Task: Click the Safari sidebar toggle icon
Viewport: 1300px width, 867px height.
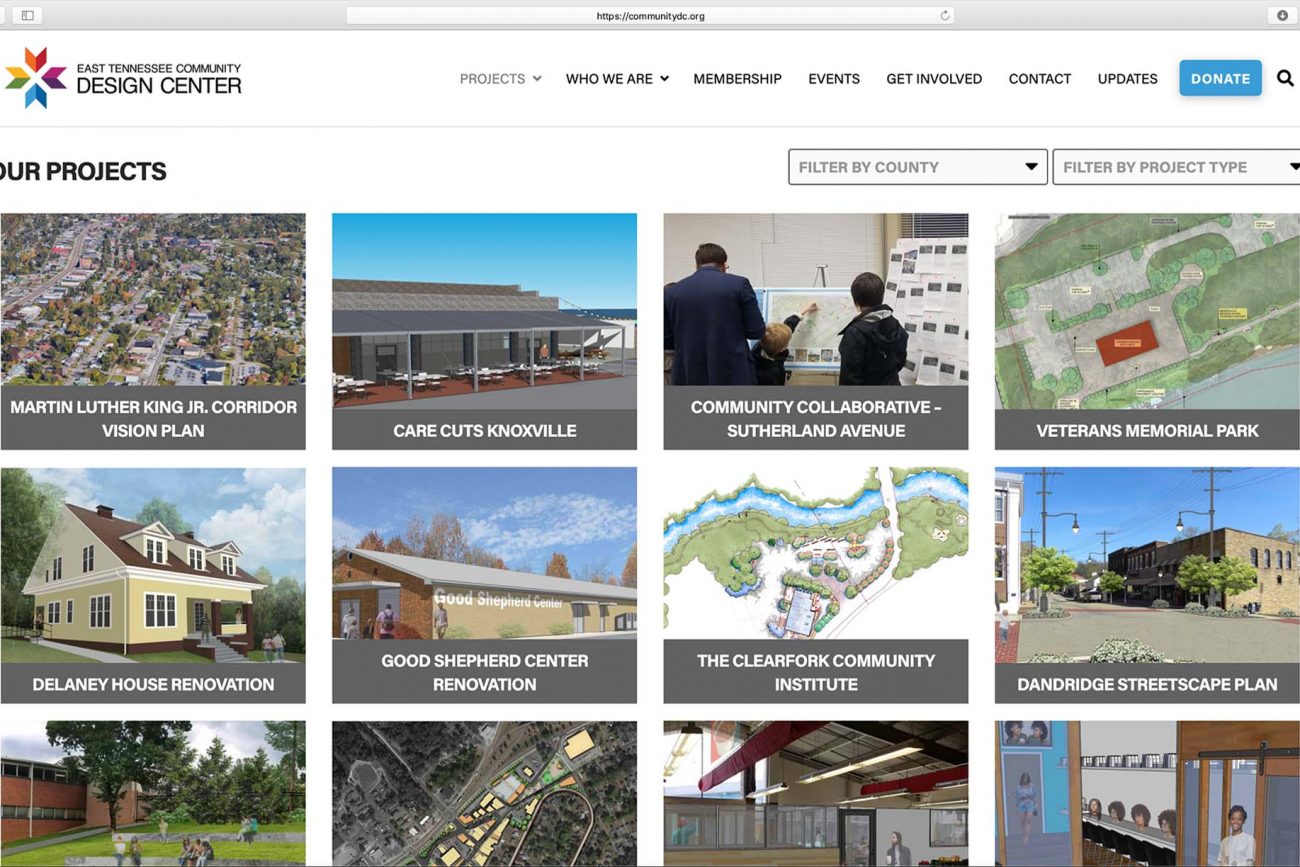Action: pos(27,15)
